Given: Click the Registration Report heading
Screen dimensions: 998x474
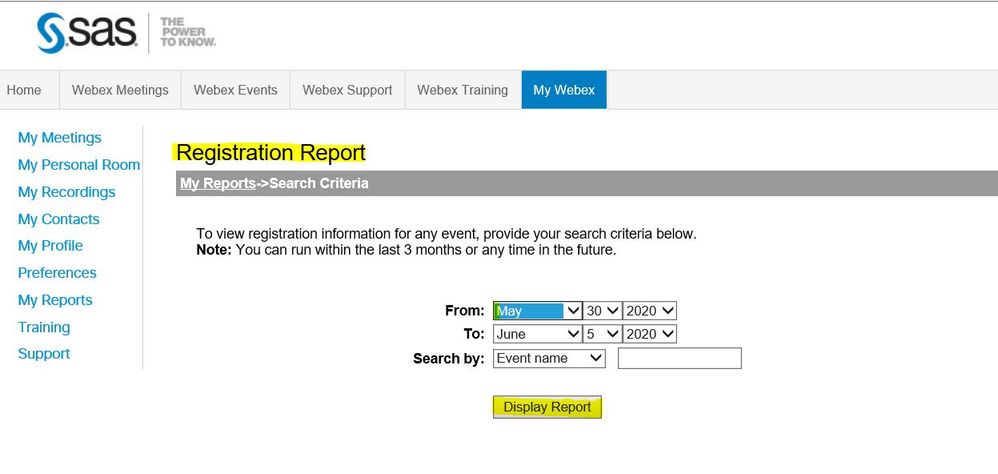Looking at the screenshot, I should [x=271, y=153].
